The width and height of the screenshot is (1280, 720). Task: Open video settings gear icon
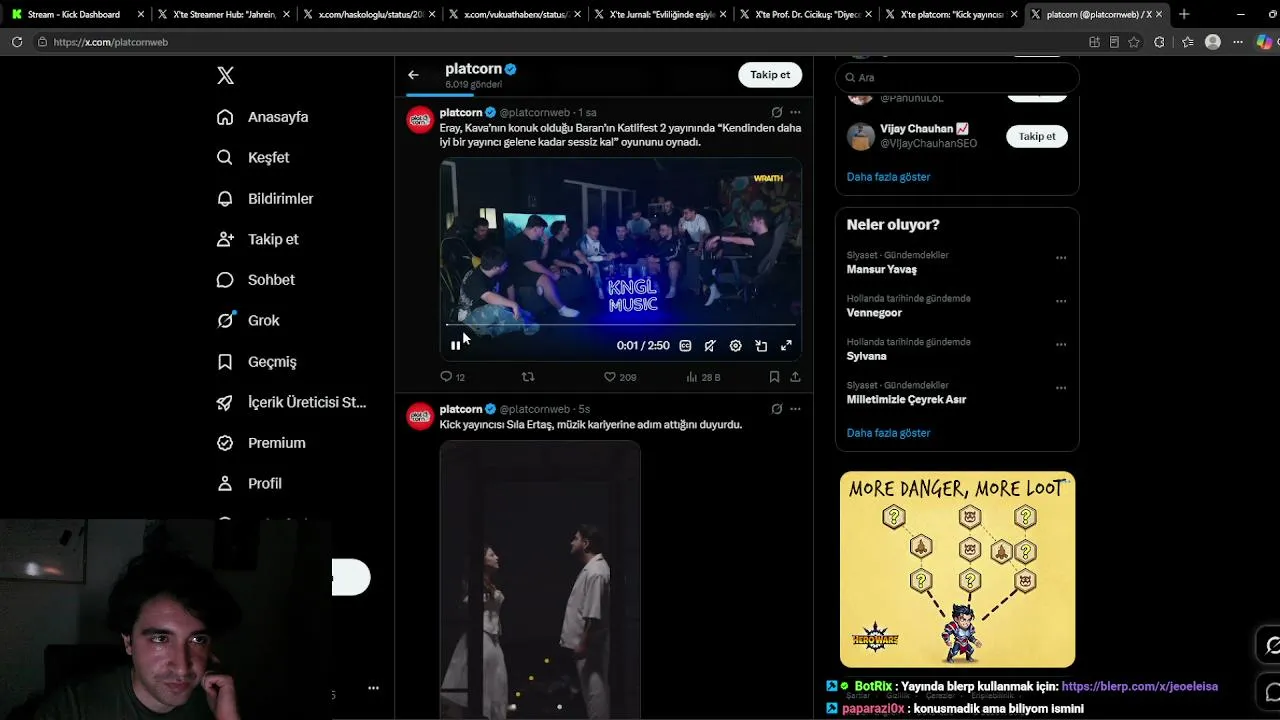click(x=735, y=345)
